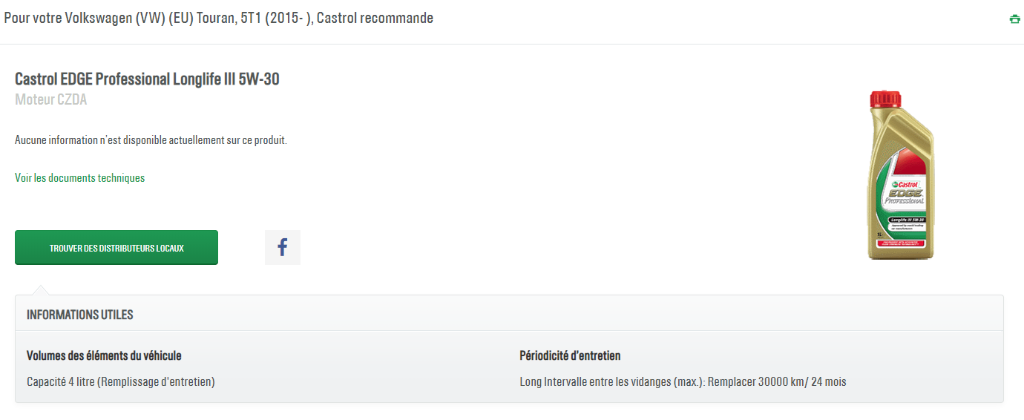1024x420 pixels.
Task: Click the pointer notch above Informations utiles panel
Action: click(36, 290)
